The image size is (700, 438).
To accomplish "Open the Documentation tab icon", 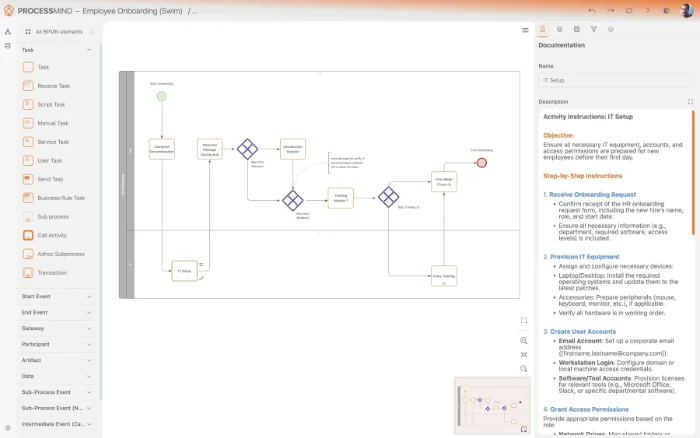I will pos(543,29).
